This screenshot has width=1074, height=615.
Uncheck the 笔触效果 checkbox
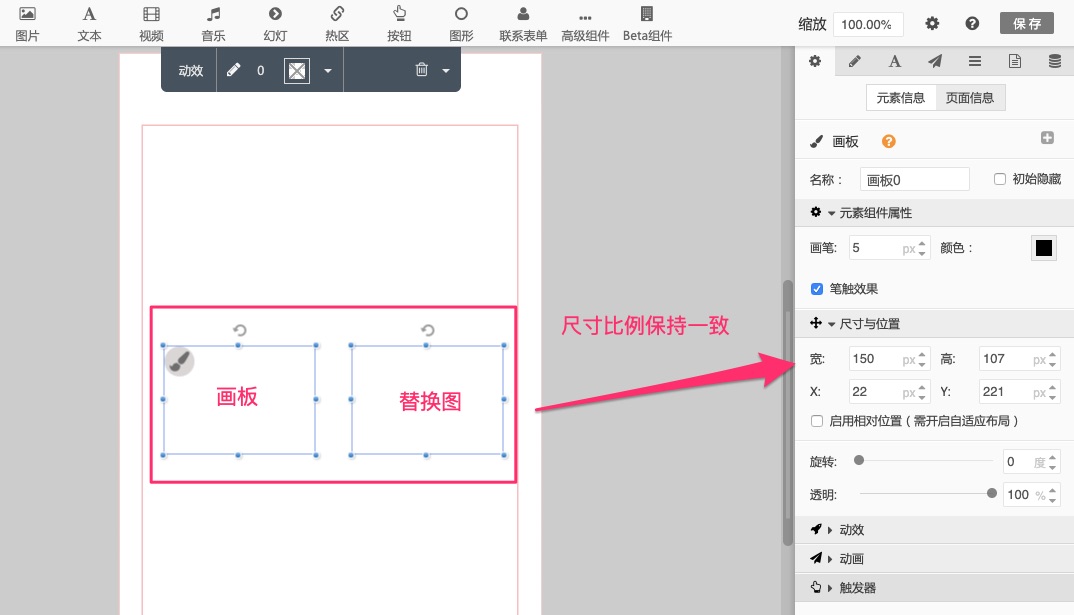(x=817, y=289)
